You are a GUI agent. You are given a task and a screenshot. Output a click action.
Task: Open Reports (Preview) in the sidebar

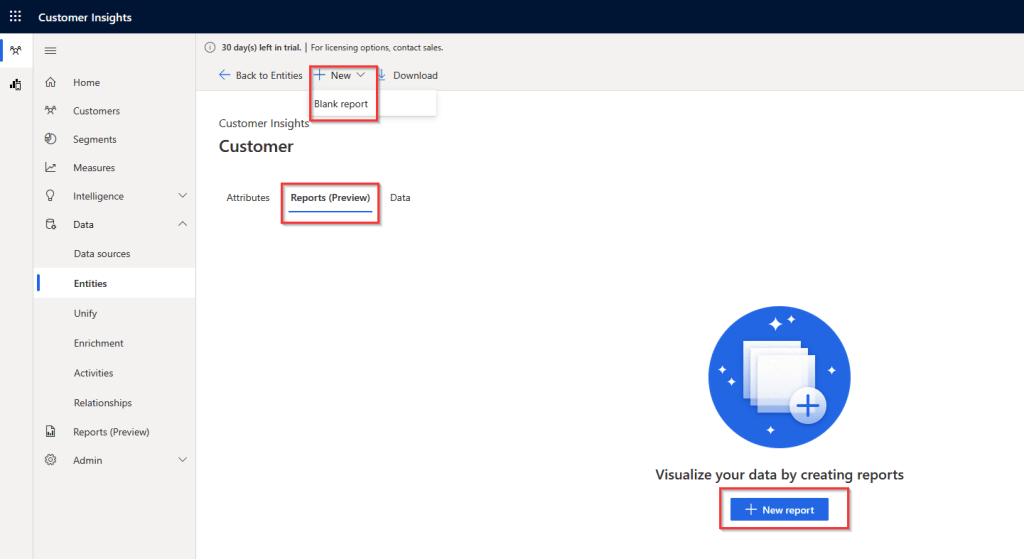(111, 432)
